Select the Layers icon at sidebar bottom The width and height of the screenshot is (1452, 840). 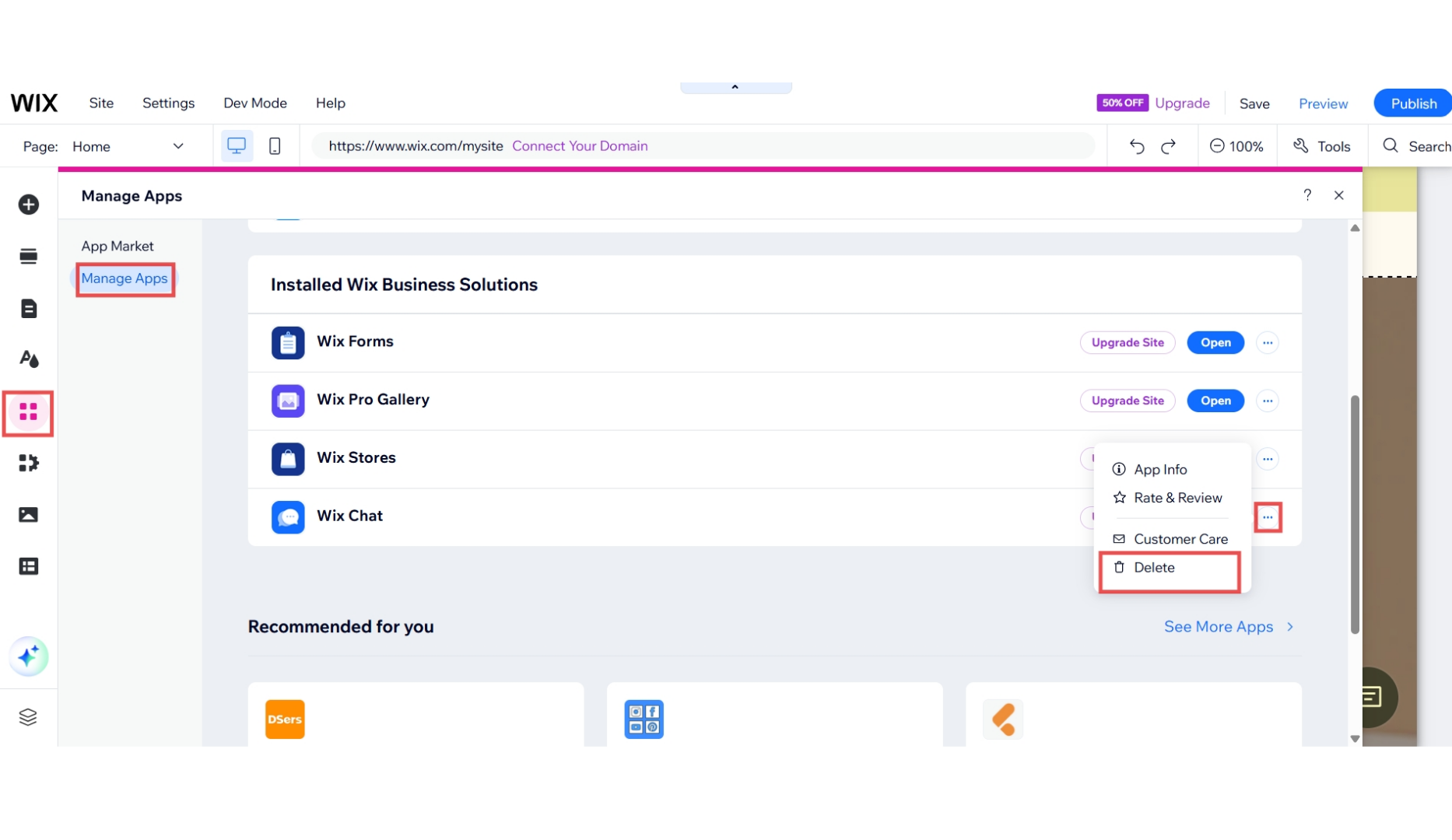click(28, 717)
